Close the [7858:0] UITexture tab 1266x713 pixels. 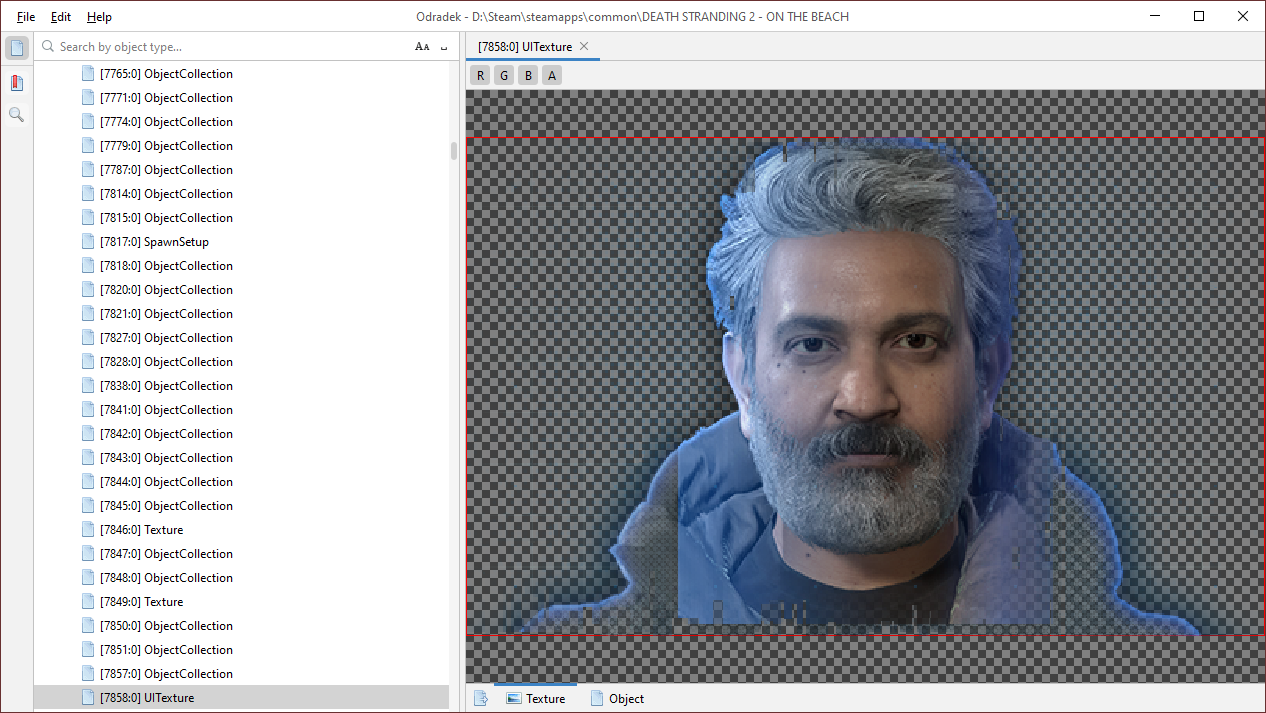click(x=584, y=47)
